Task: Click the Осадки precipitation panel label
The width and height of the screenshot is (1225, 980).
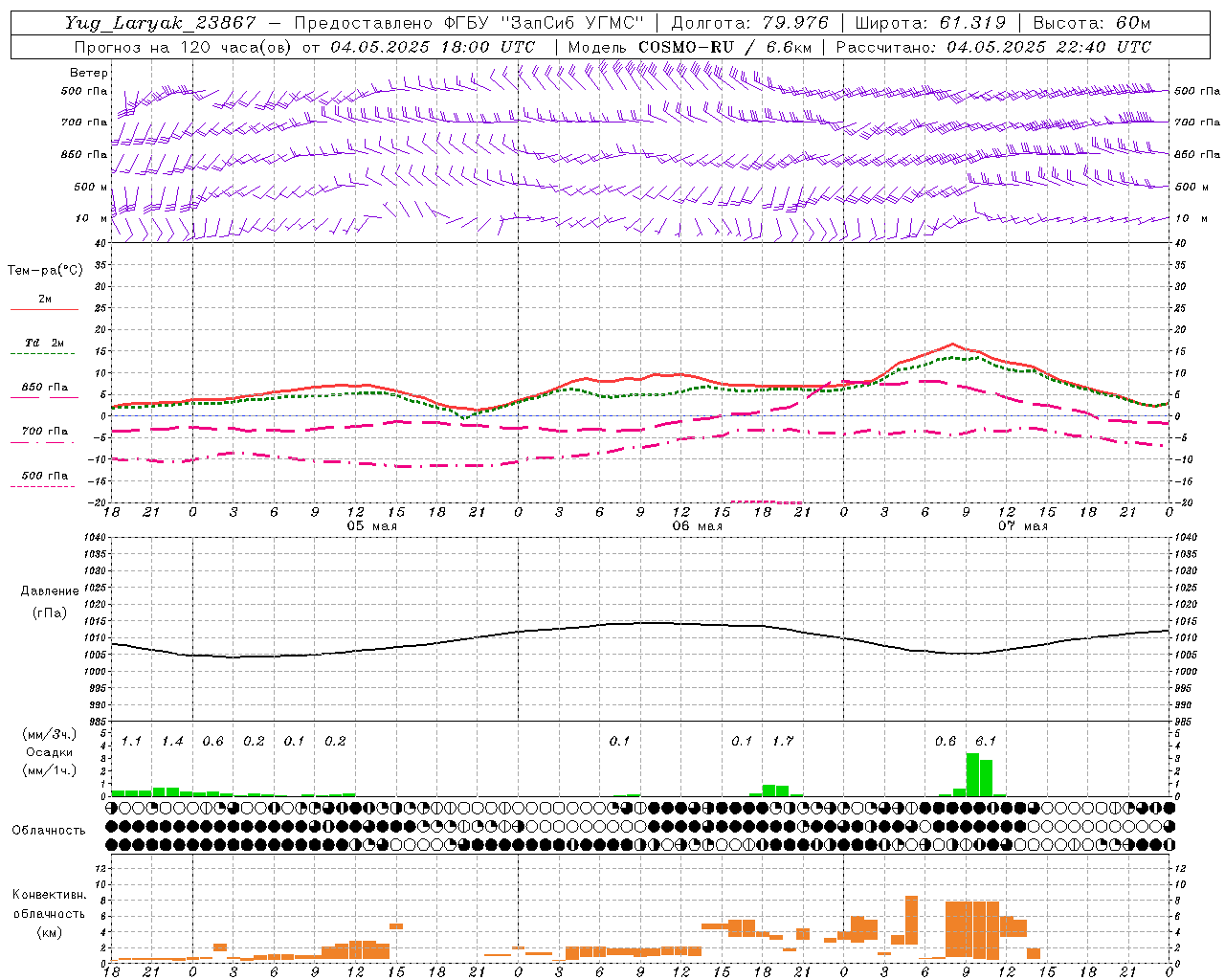Action: [50, 752]
